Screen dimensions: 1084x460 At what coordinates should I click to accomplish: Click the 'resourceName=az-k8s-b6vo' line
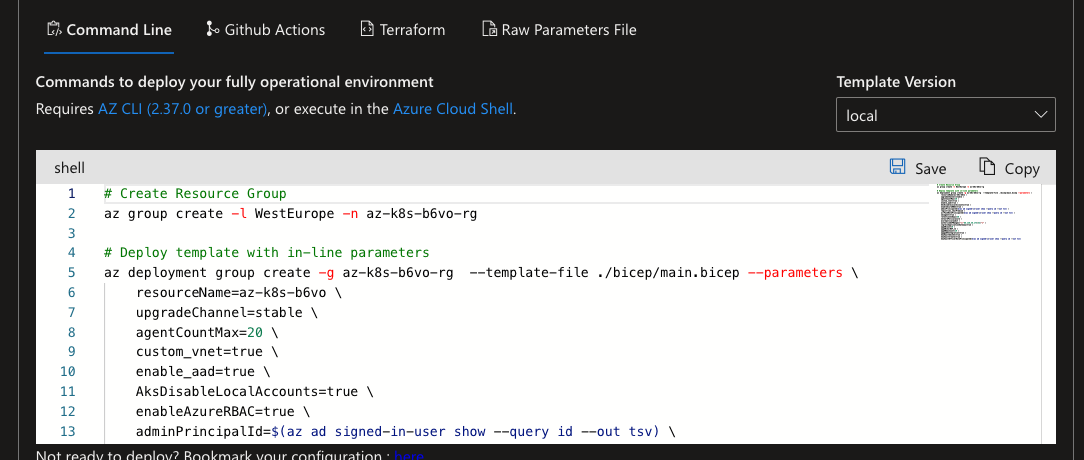point(239,293)
